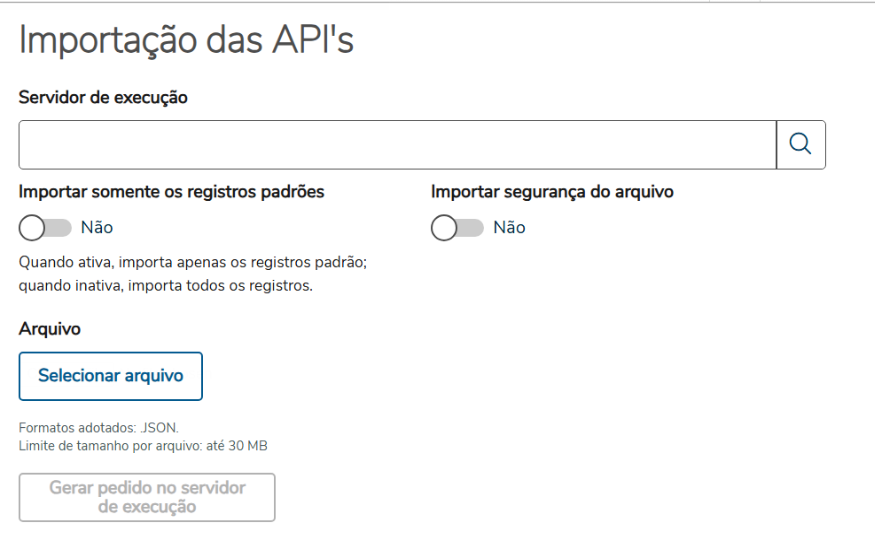Click the Importação das API's page heading
Image resolution: width=875 pixels, height=538 pixels.
[x=186, y=41]
